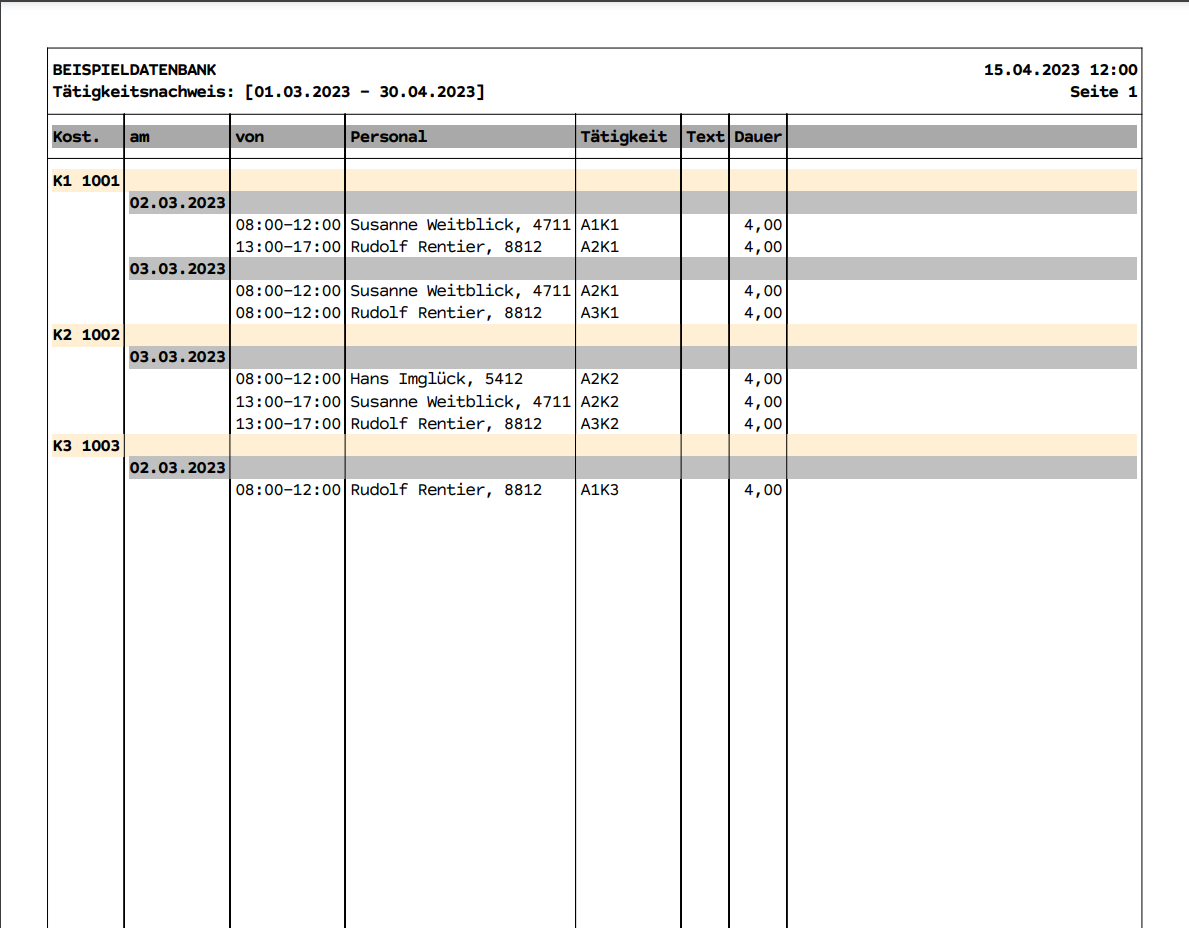Select the Kost. column header
This screenshot has width=1189, height=928.
(x=77, y=137)
